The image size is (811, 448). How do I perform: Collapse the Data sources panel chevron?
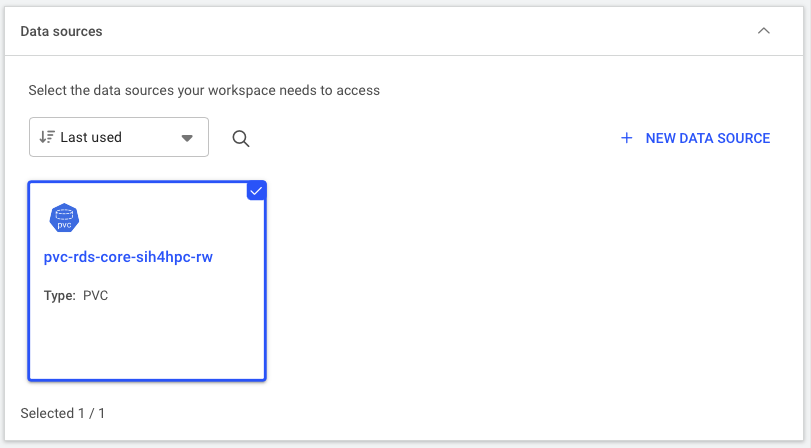click(x=764, y=31)
